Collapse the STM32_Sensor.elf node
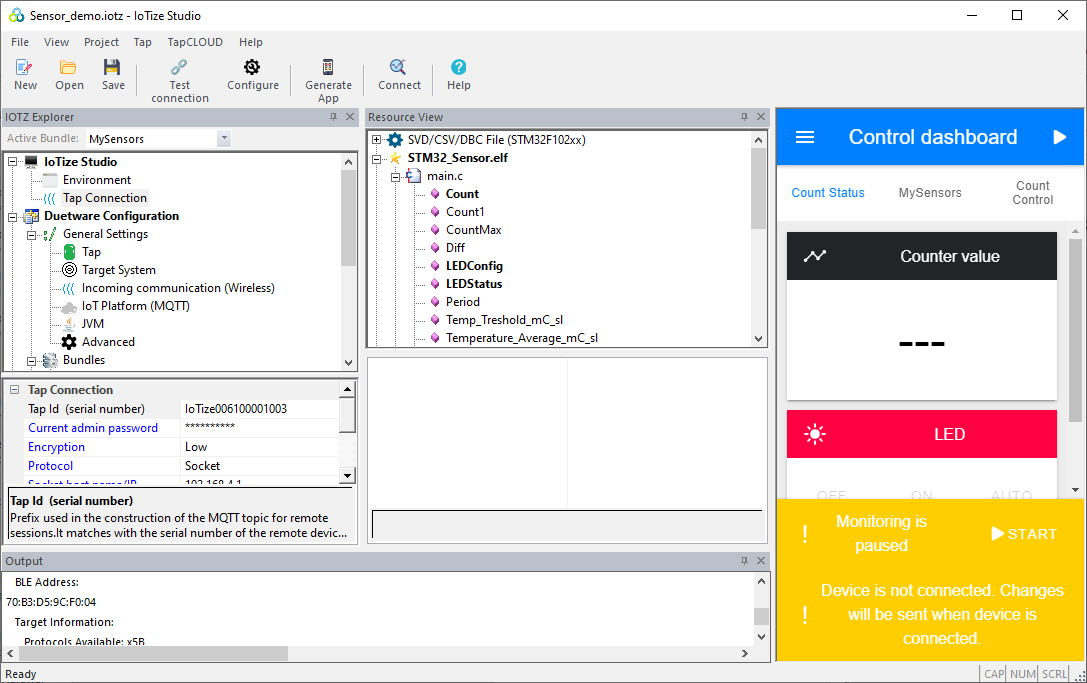This screenshot has height=683, width=1087. 376,159
